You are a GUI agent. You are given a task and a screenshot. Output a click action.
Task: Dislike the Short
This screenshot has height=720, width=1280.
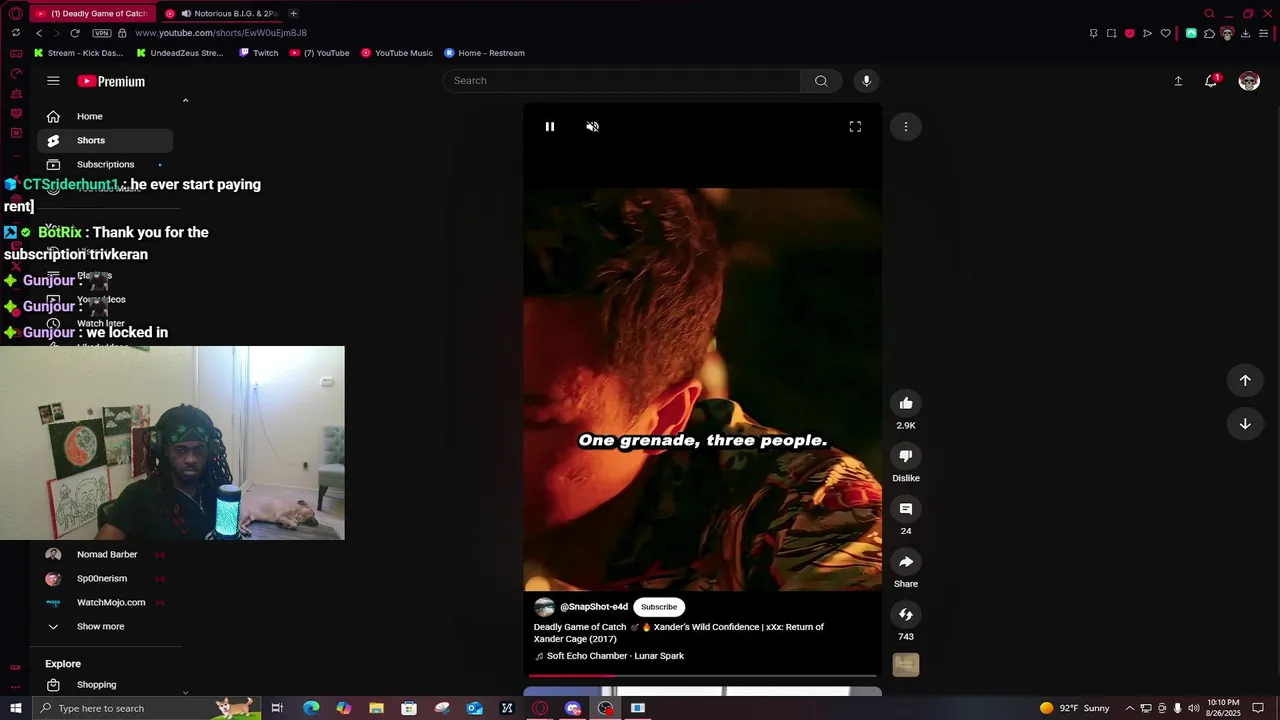click(x=906, y=456)
